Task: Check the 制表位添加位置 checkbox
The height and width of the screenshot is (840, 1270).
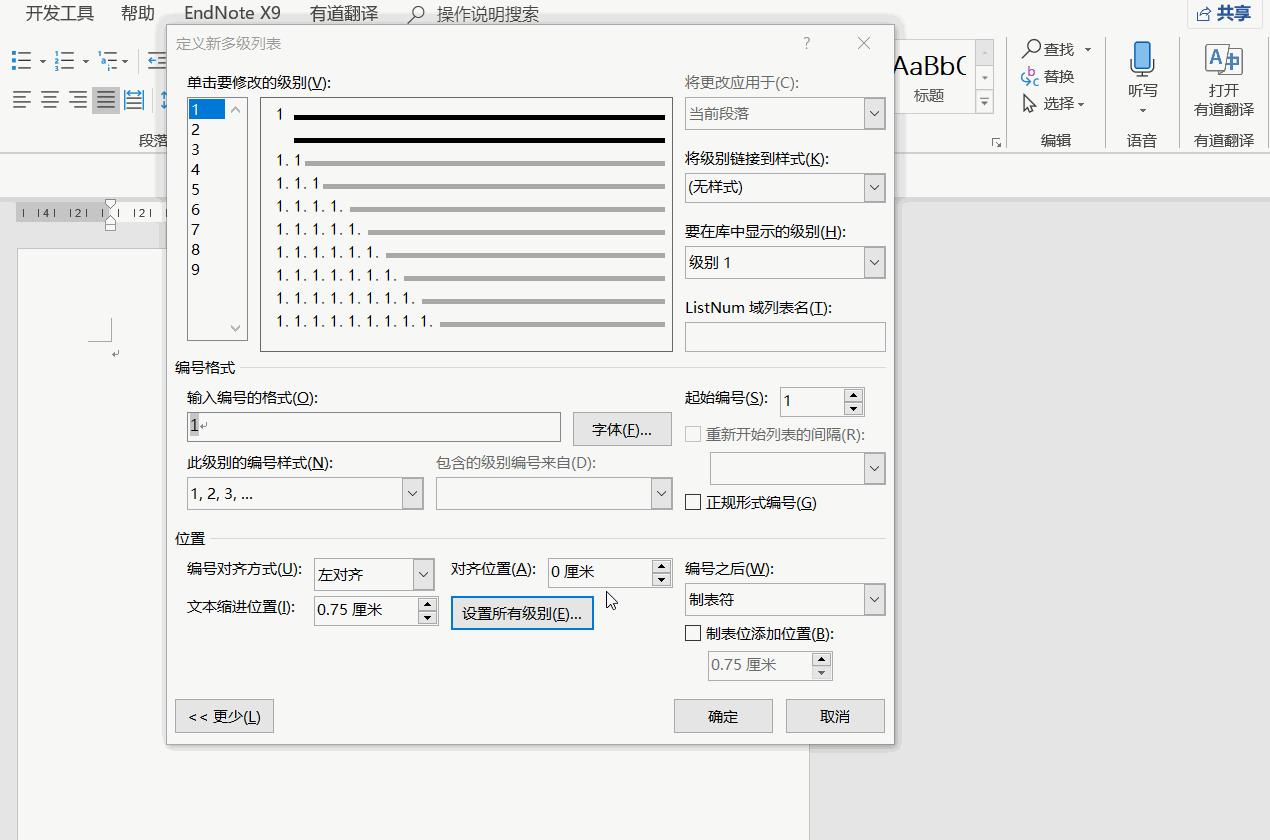Action: coord(691,633)
